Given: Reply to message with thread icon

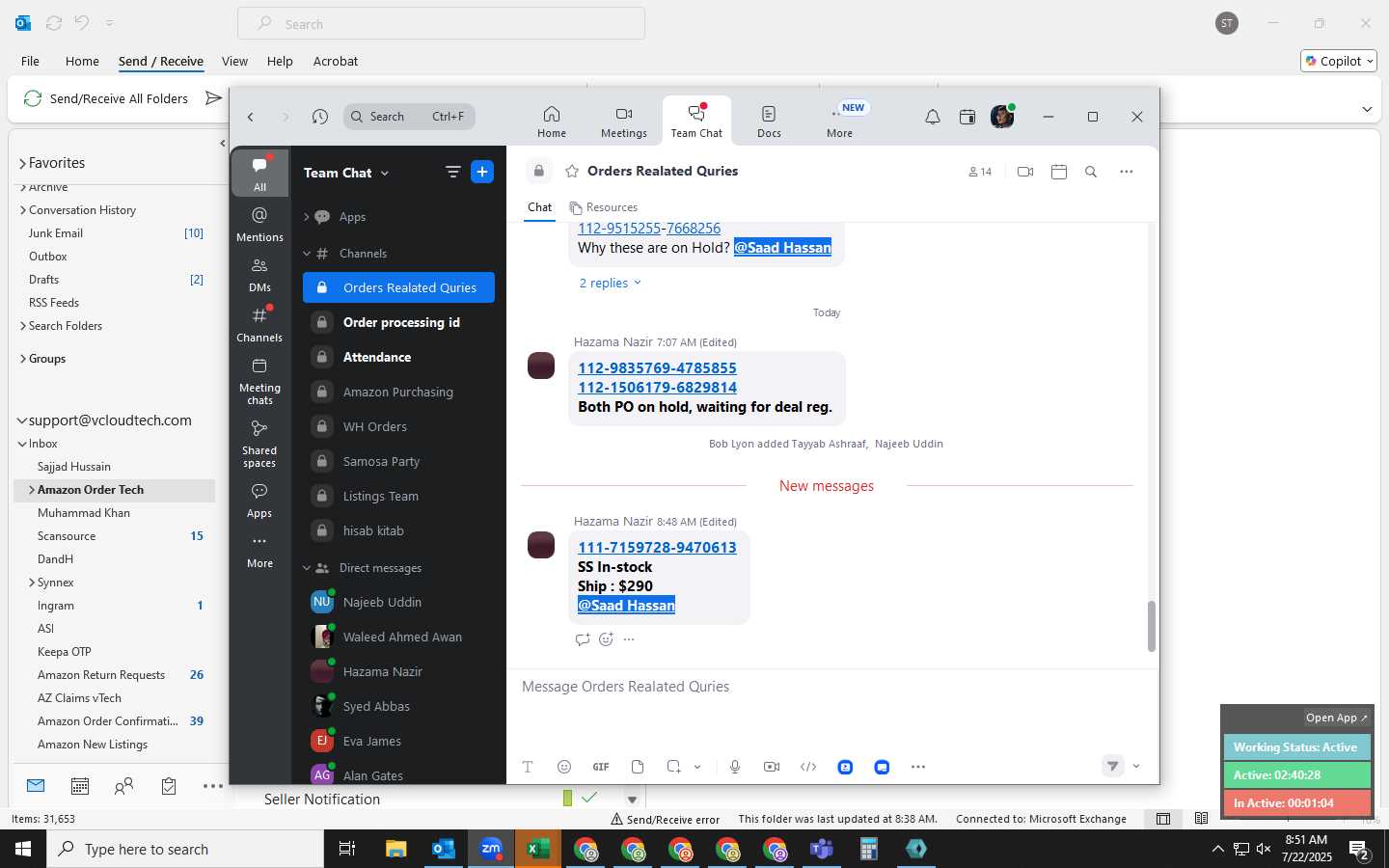Looking at the screenshot, I should [x=582, y=639].
